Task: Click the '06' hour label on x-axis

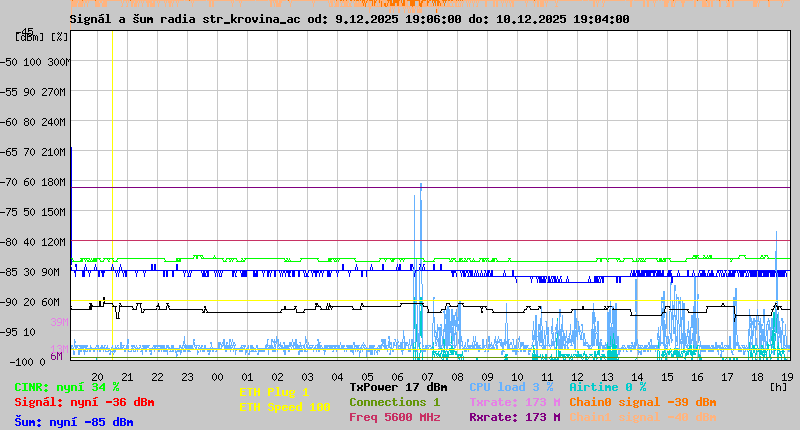Action: tap(397, 377)
